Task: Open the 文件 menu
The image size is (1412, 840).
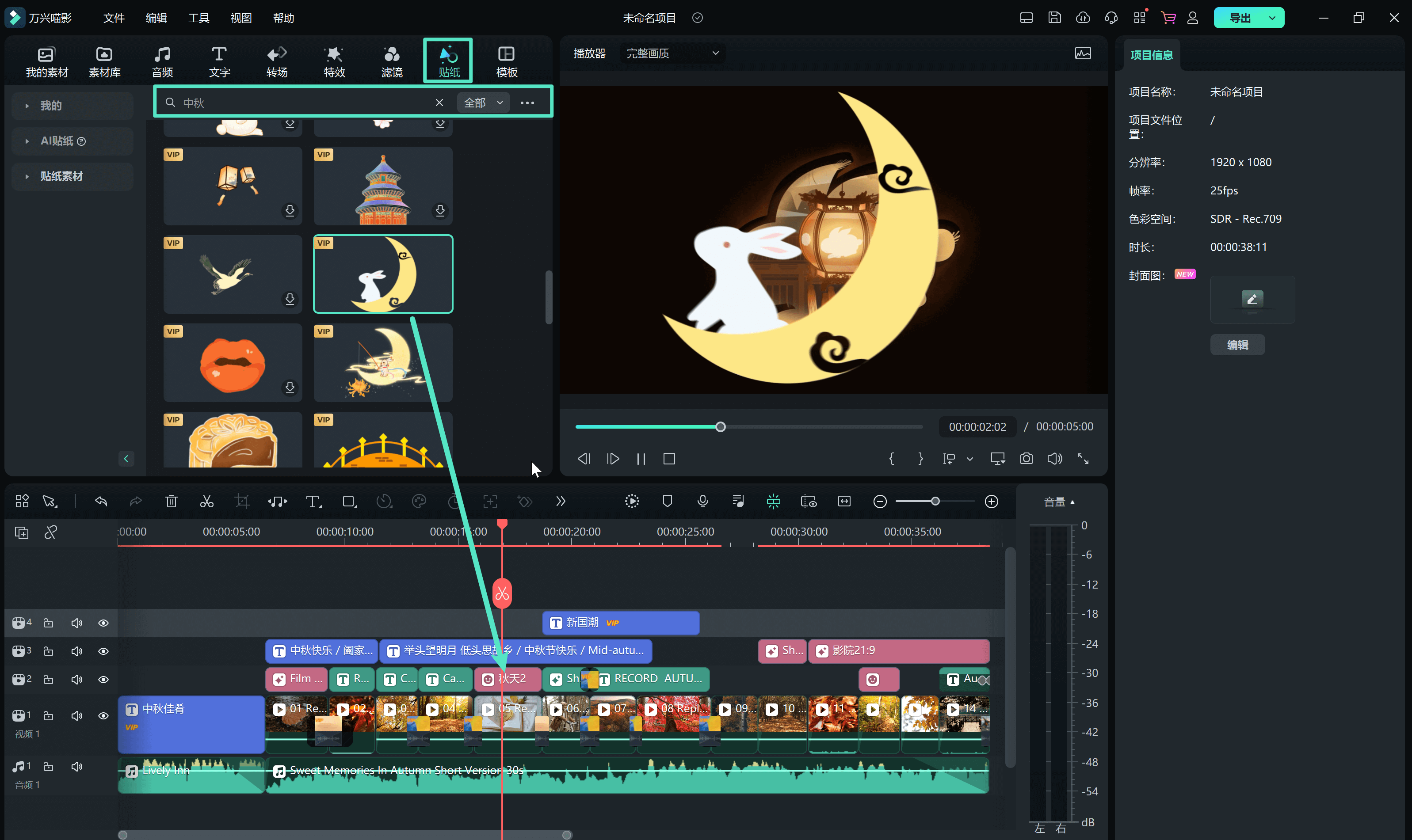Action: pos(113,18)
